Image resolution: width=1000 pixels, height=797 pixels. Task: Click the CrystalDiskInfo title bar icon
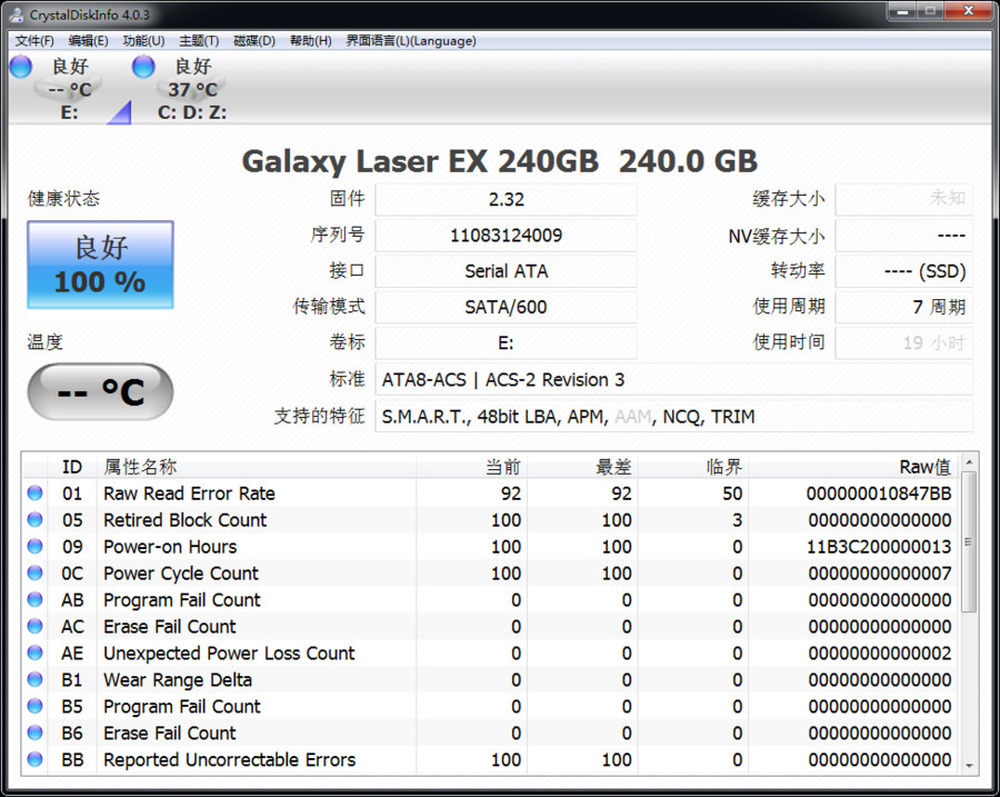(x=17, y=14)
